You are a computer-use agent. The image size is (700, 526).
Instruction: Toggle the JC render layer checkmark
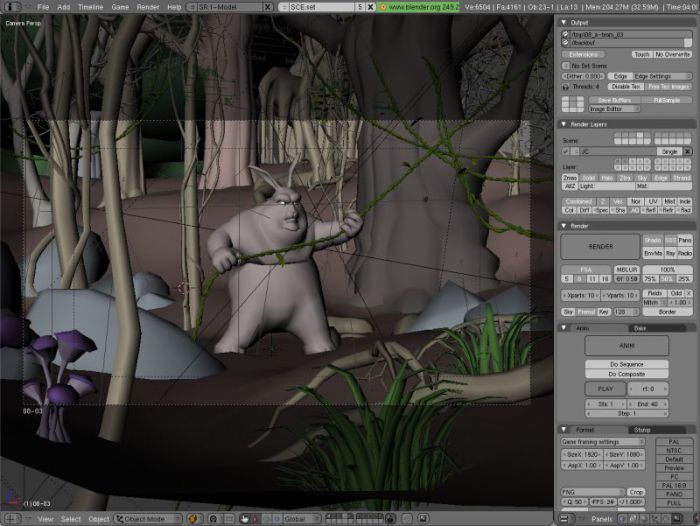tap(566, 152)
